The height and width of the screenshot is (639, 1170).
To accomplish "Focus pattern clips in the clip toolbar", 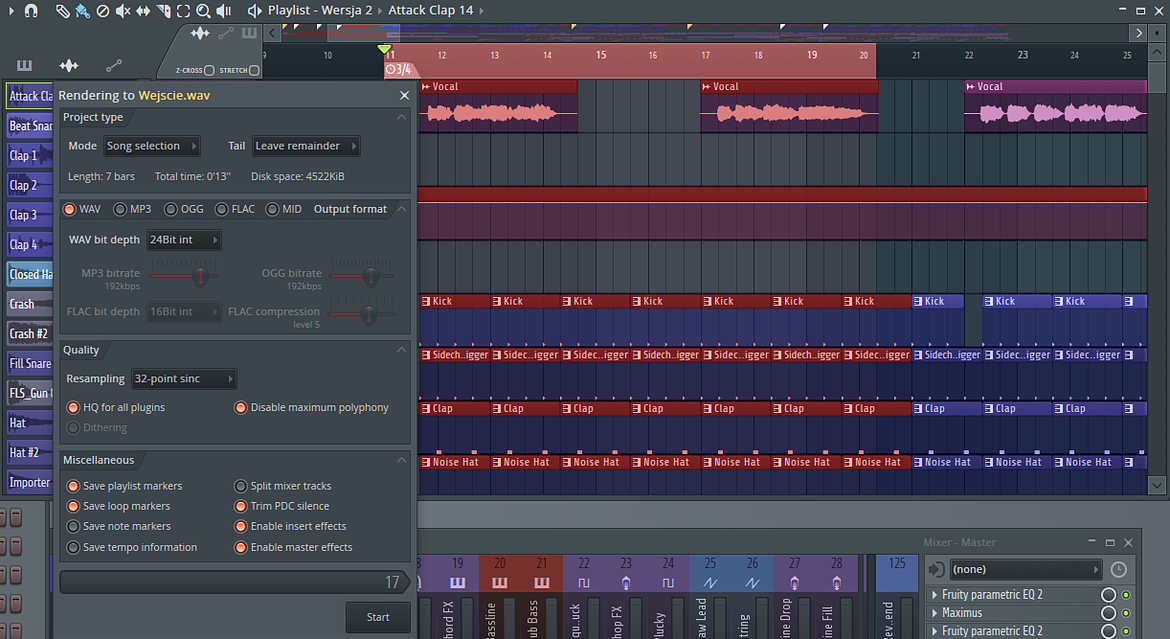I will tap(249, 33).
